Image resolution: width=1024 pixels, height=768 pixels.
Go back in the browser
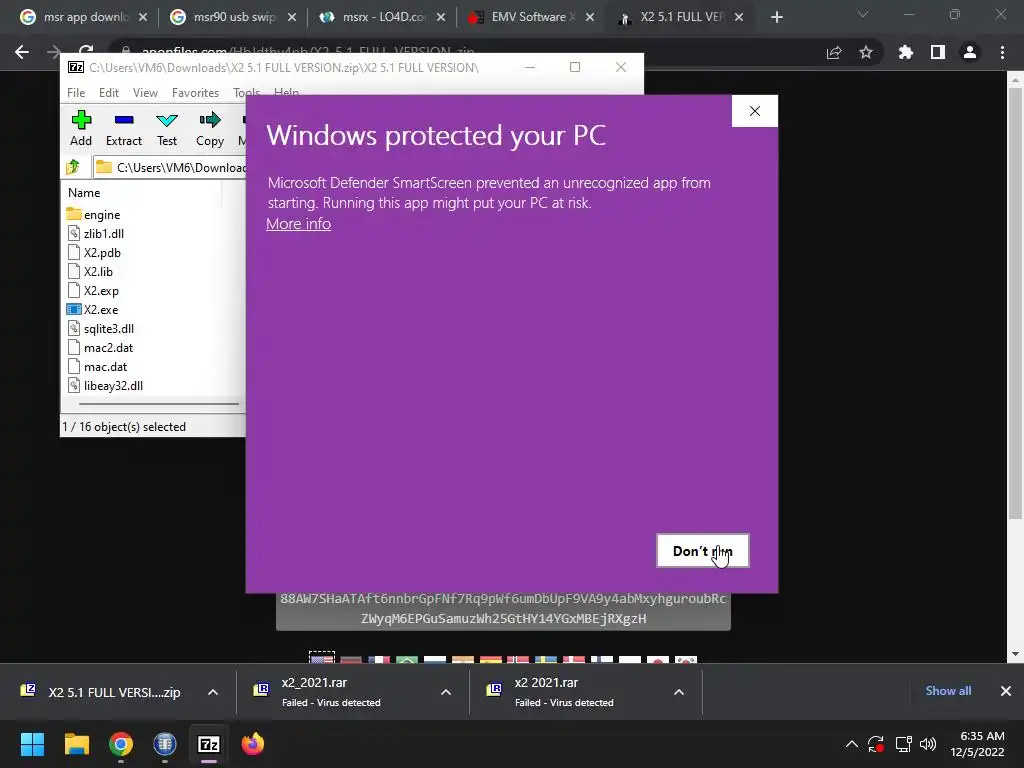click(22, 52)
